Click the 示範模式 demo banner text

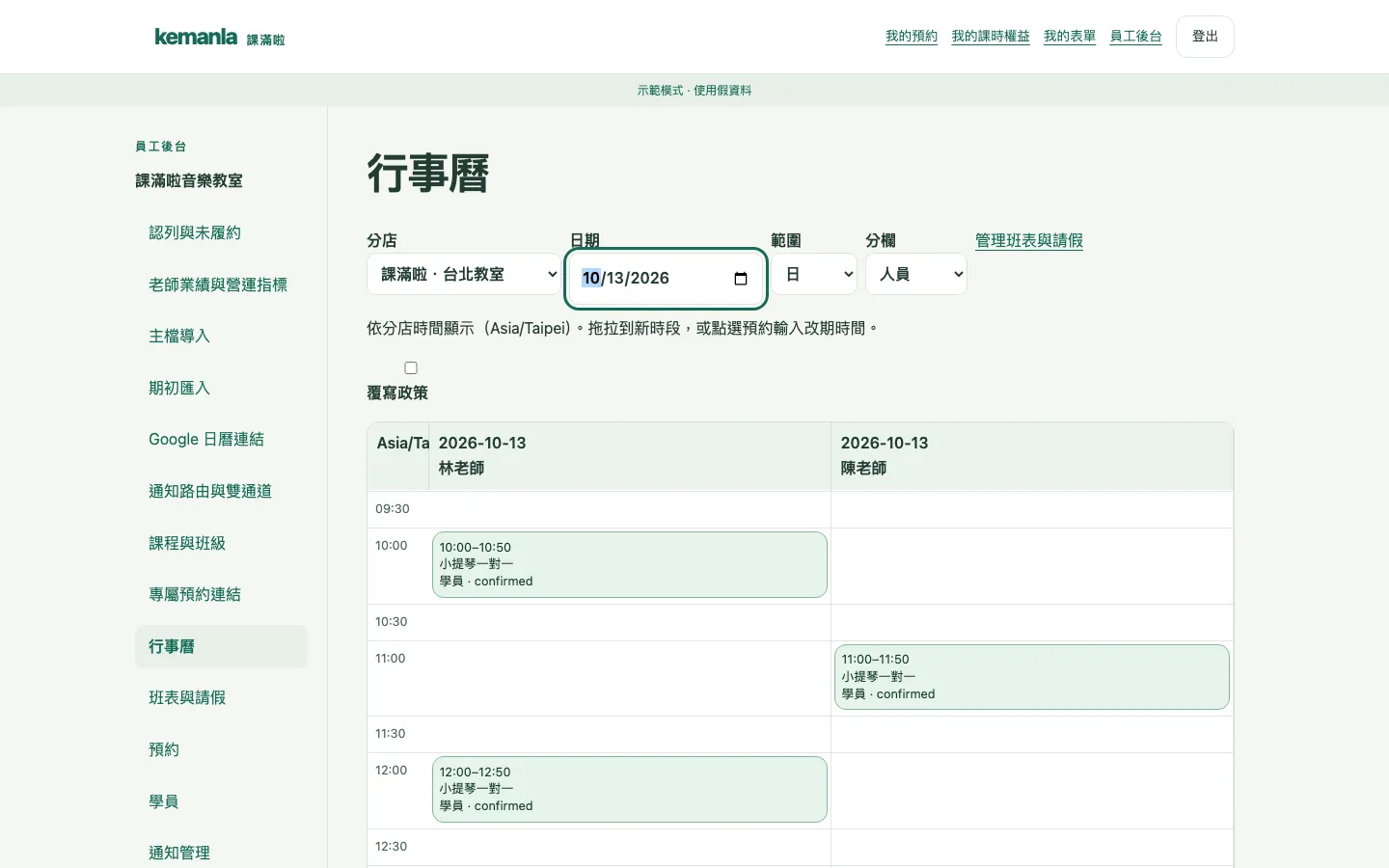pos(694,91)
